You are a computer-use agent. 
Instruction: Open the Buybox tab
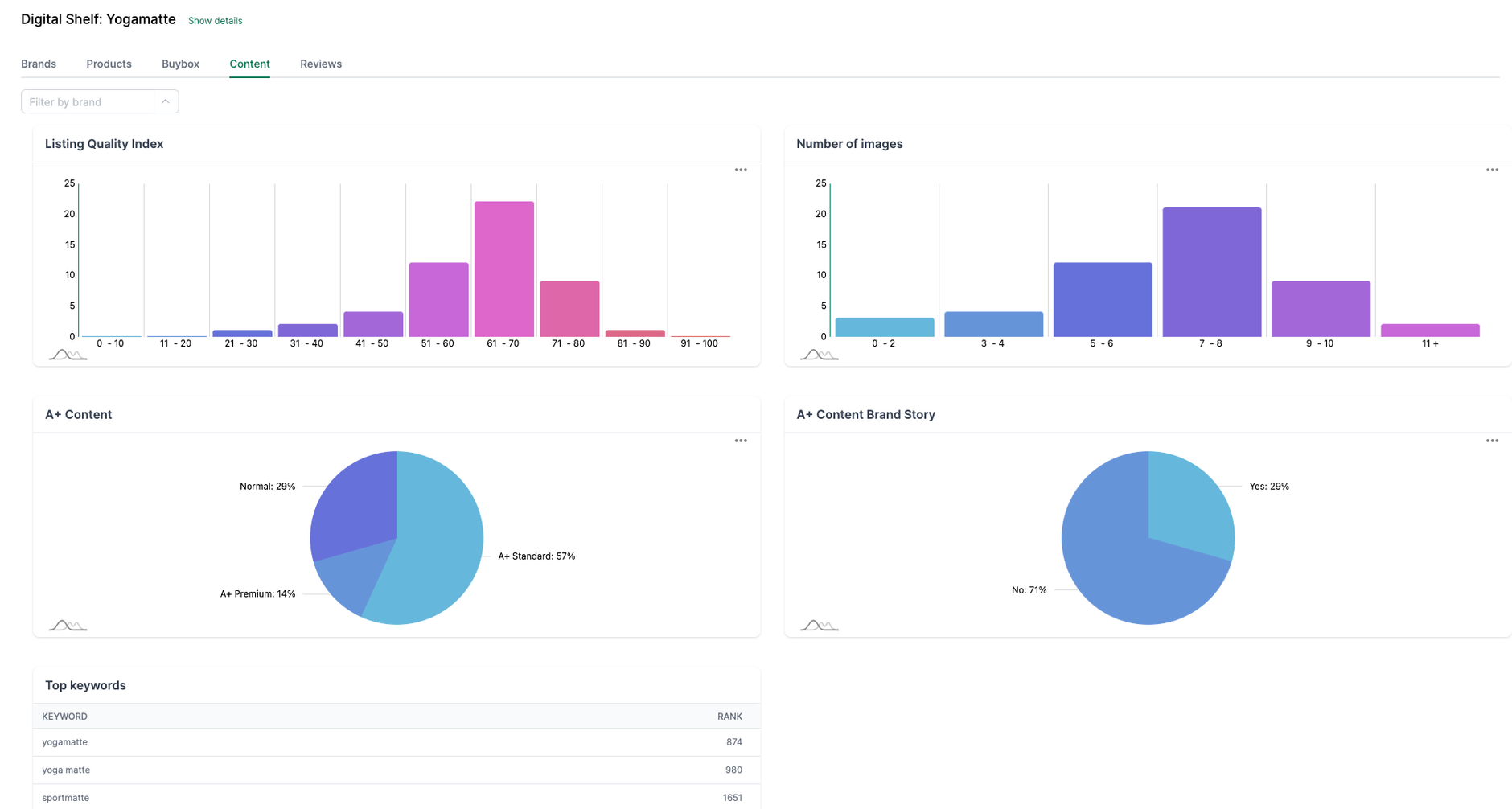(180, 64)
